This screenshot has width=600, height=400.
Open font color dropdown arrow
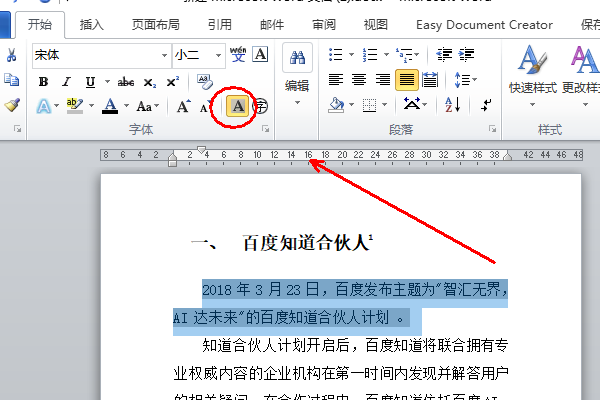[x=126, y=106]
